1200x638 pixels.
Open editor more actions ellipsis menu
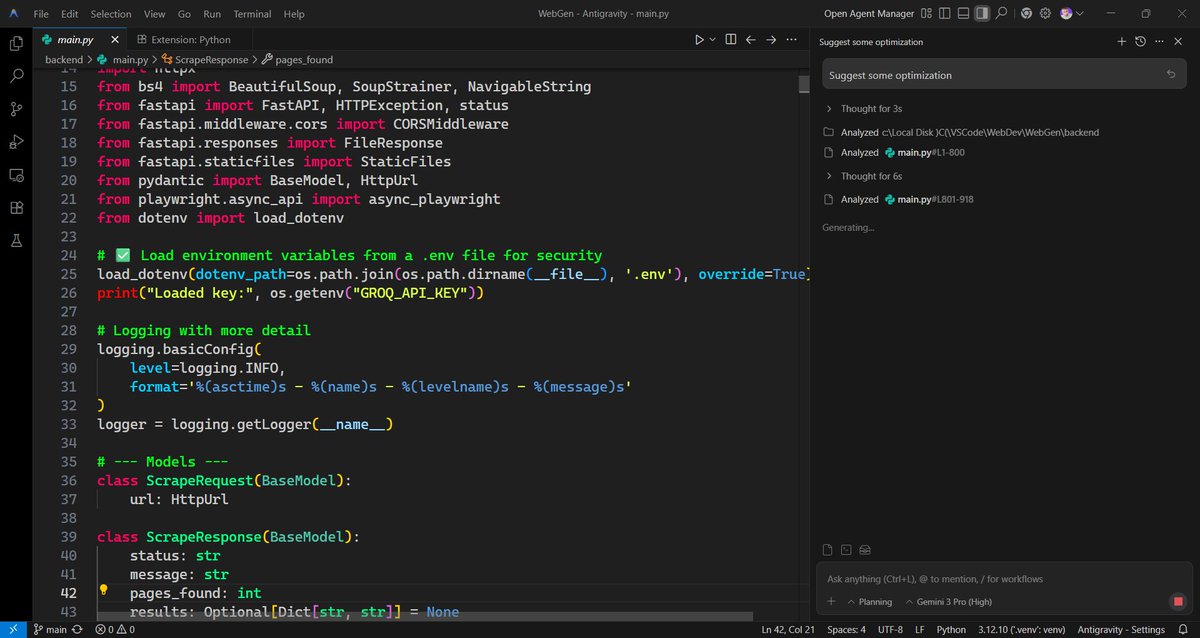pyautogui.click(x=791, y=40)
